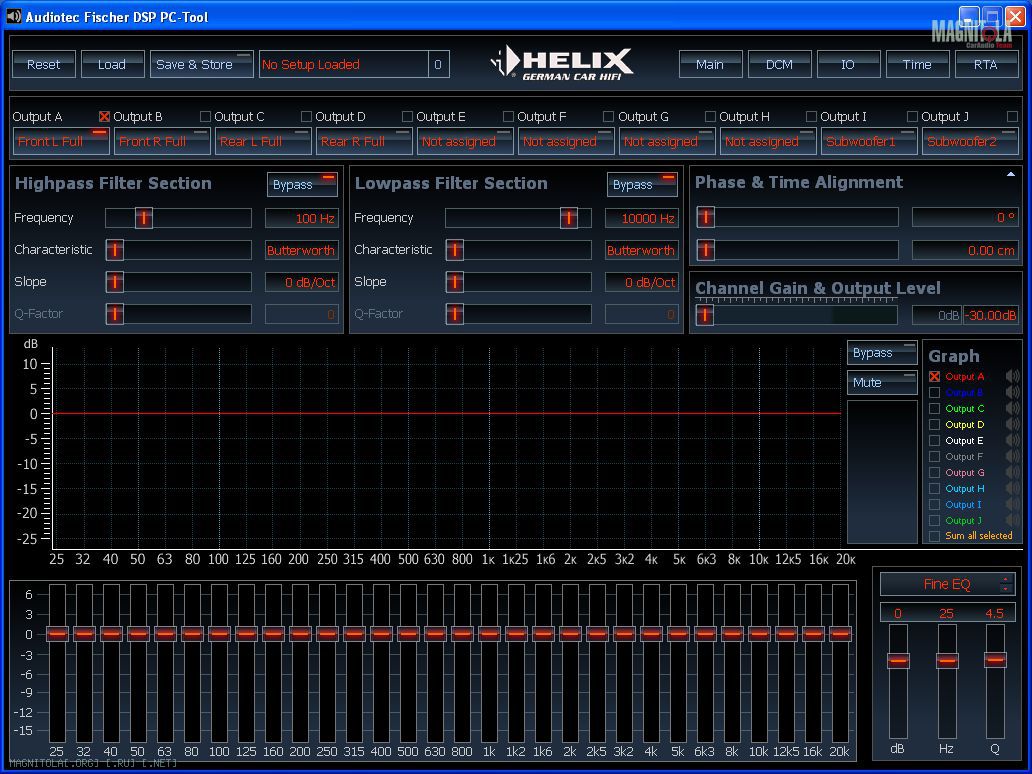
Task: Click the Fine EQ up arrow
Action: click(1005, 579)
